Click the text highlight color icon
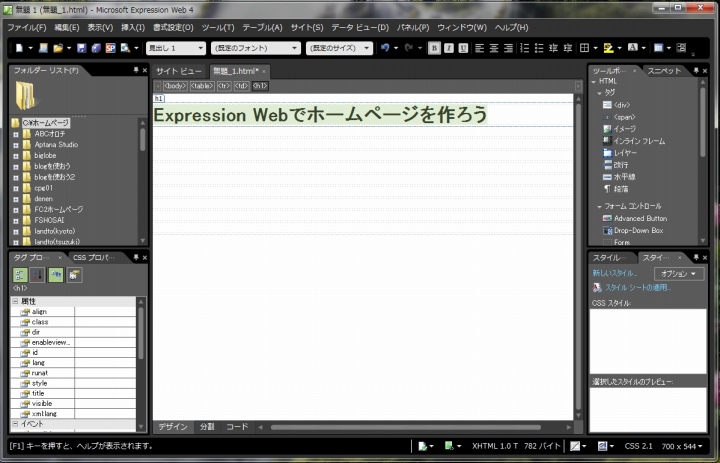Viewport: 720px width, 463px height. pyautogui.click(x=608, y=48)
